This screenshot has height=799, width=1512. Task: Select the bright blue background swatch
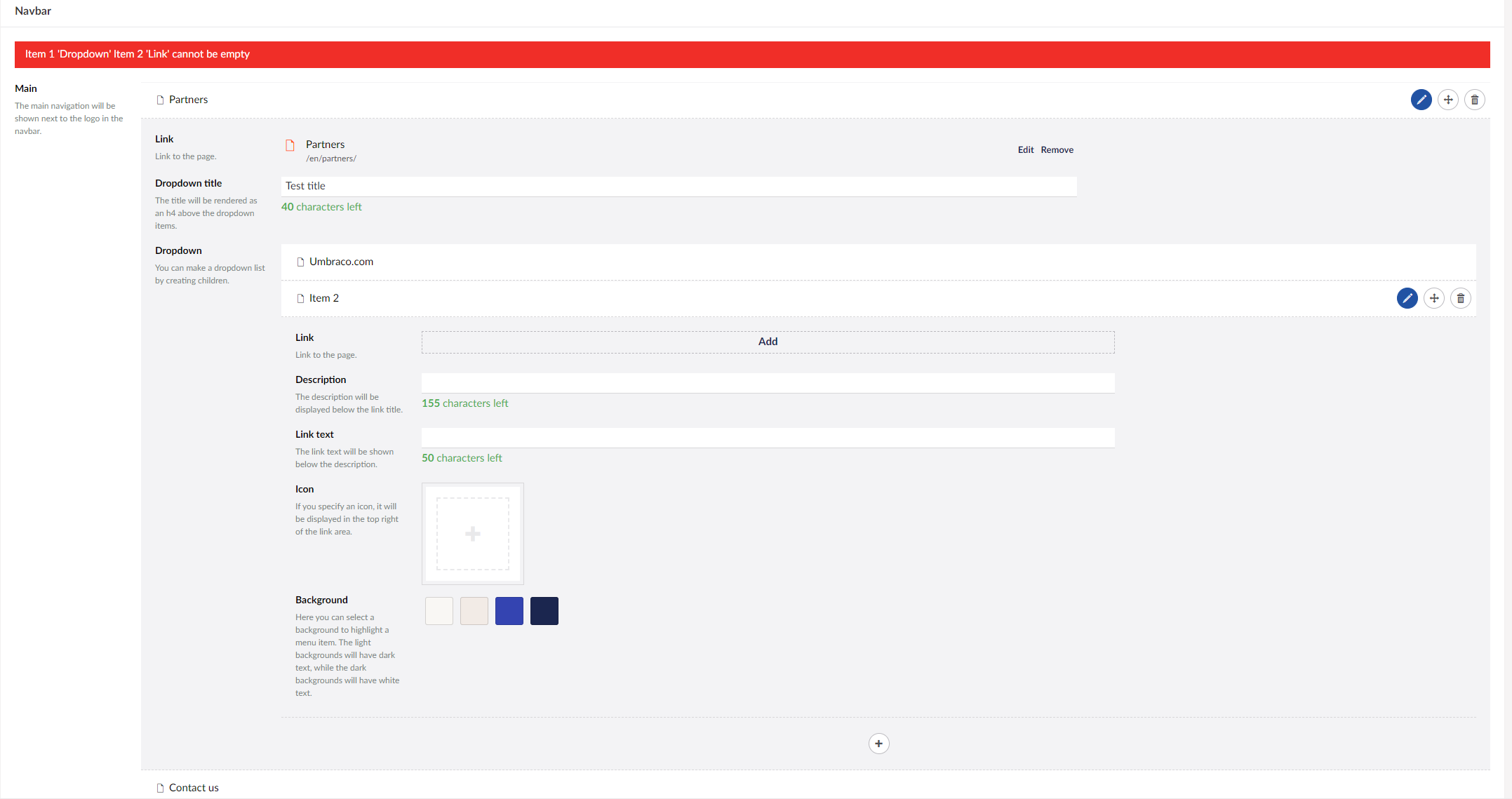click(509, 611)
